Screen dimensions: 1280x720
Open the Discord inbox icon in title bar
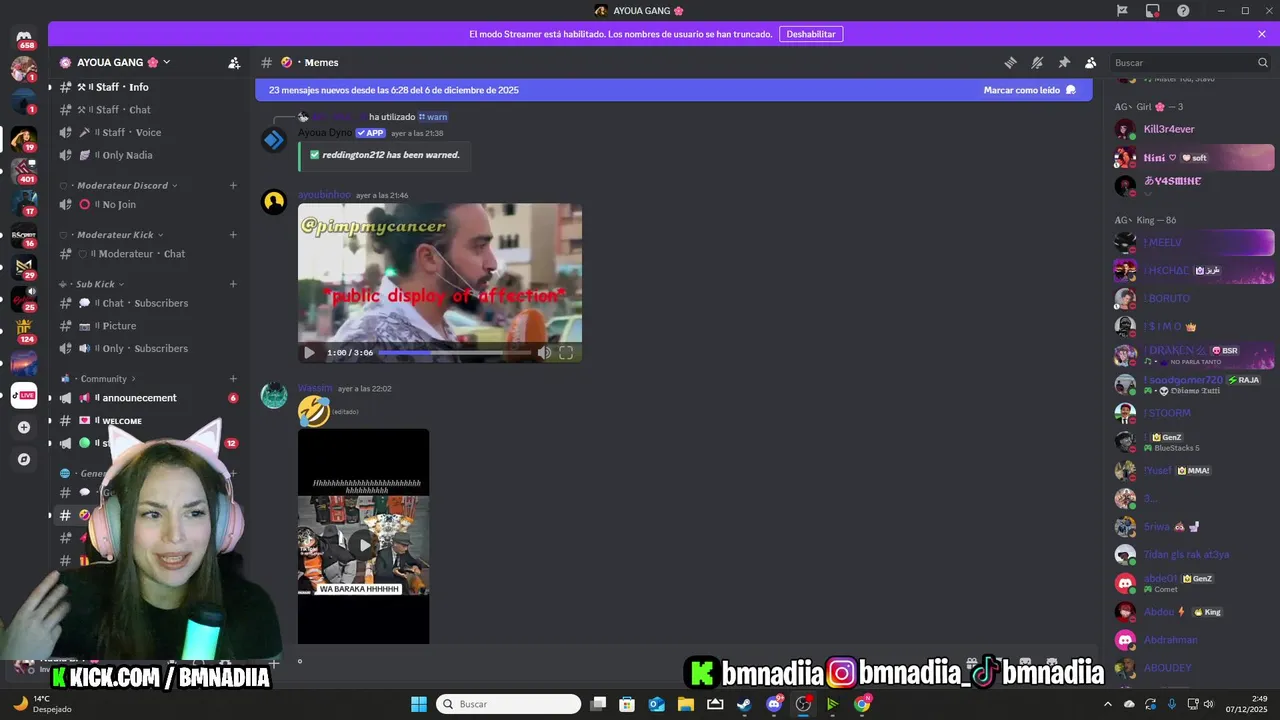(x=1153, y=10)
